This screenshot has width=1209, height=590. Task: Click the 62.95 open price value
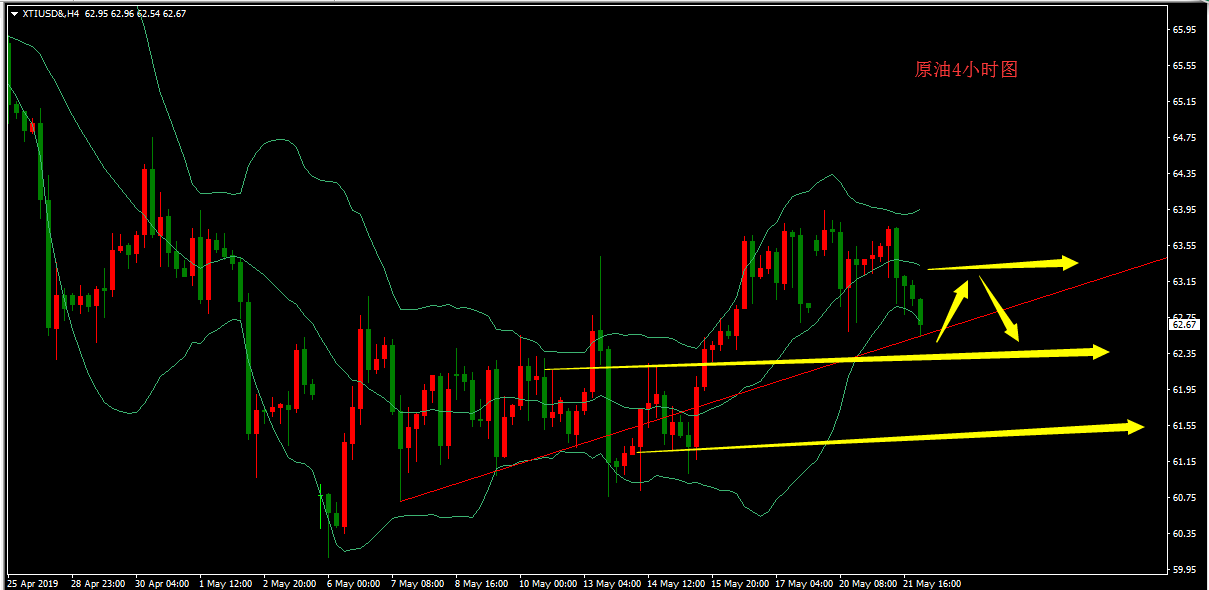coord(97,14)
